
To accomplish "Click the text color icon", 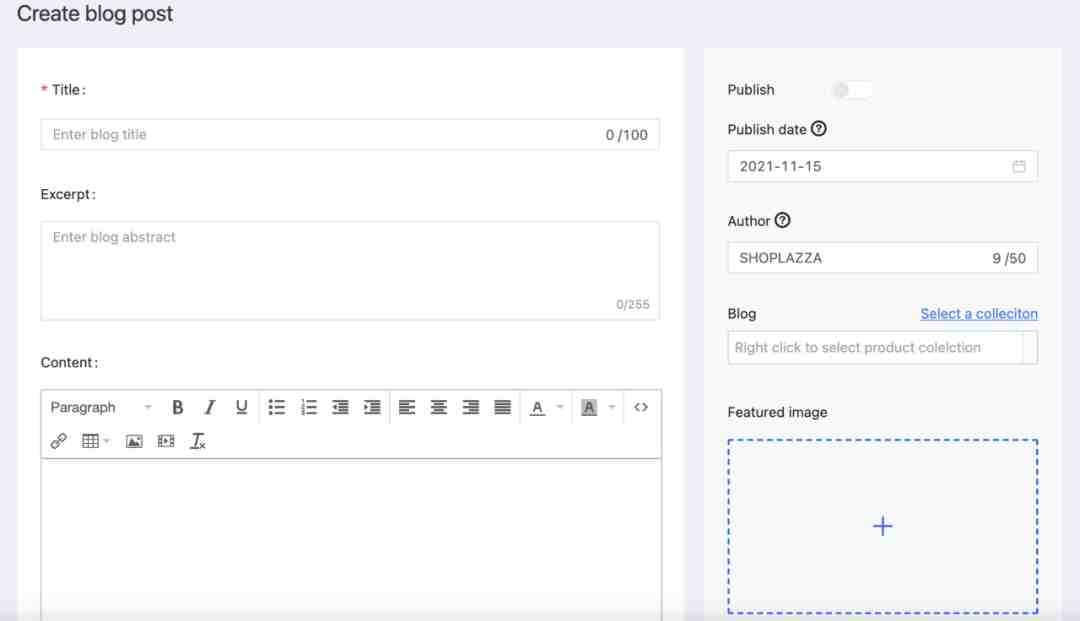I will (537, 408).
